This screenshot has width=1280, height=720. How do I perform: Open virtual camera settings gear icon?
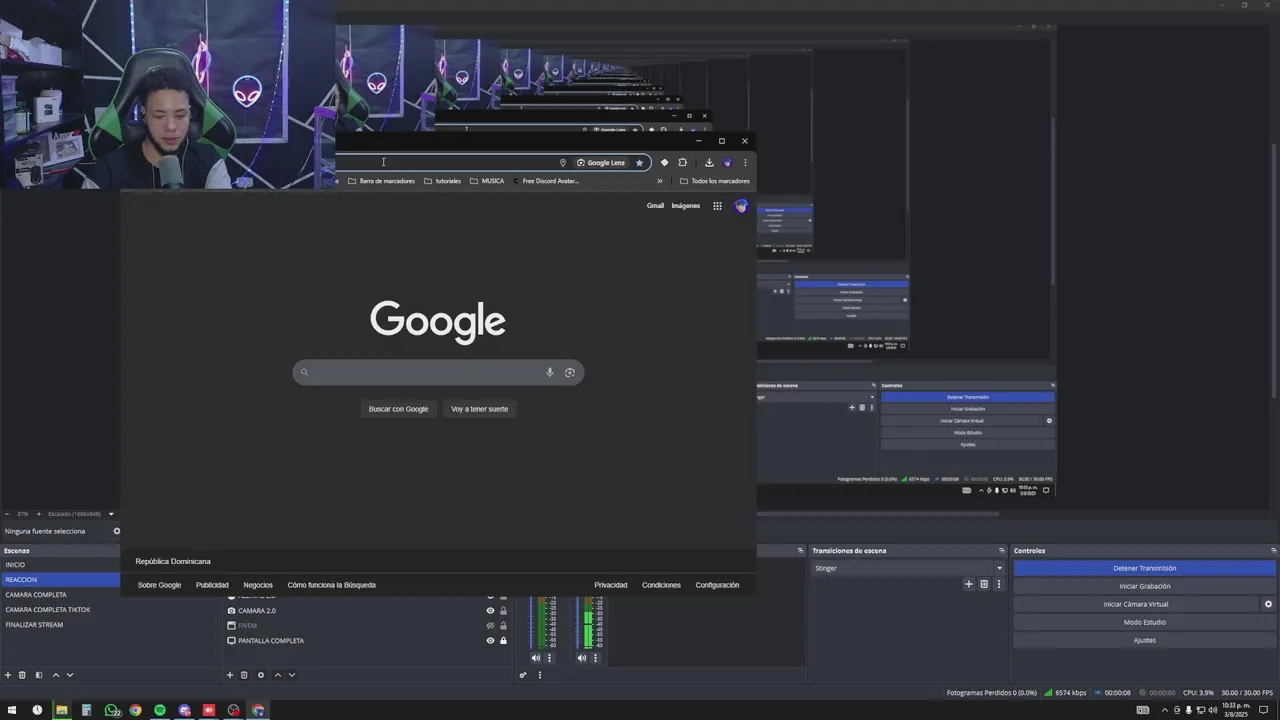(1268, 604)
